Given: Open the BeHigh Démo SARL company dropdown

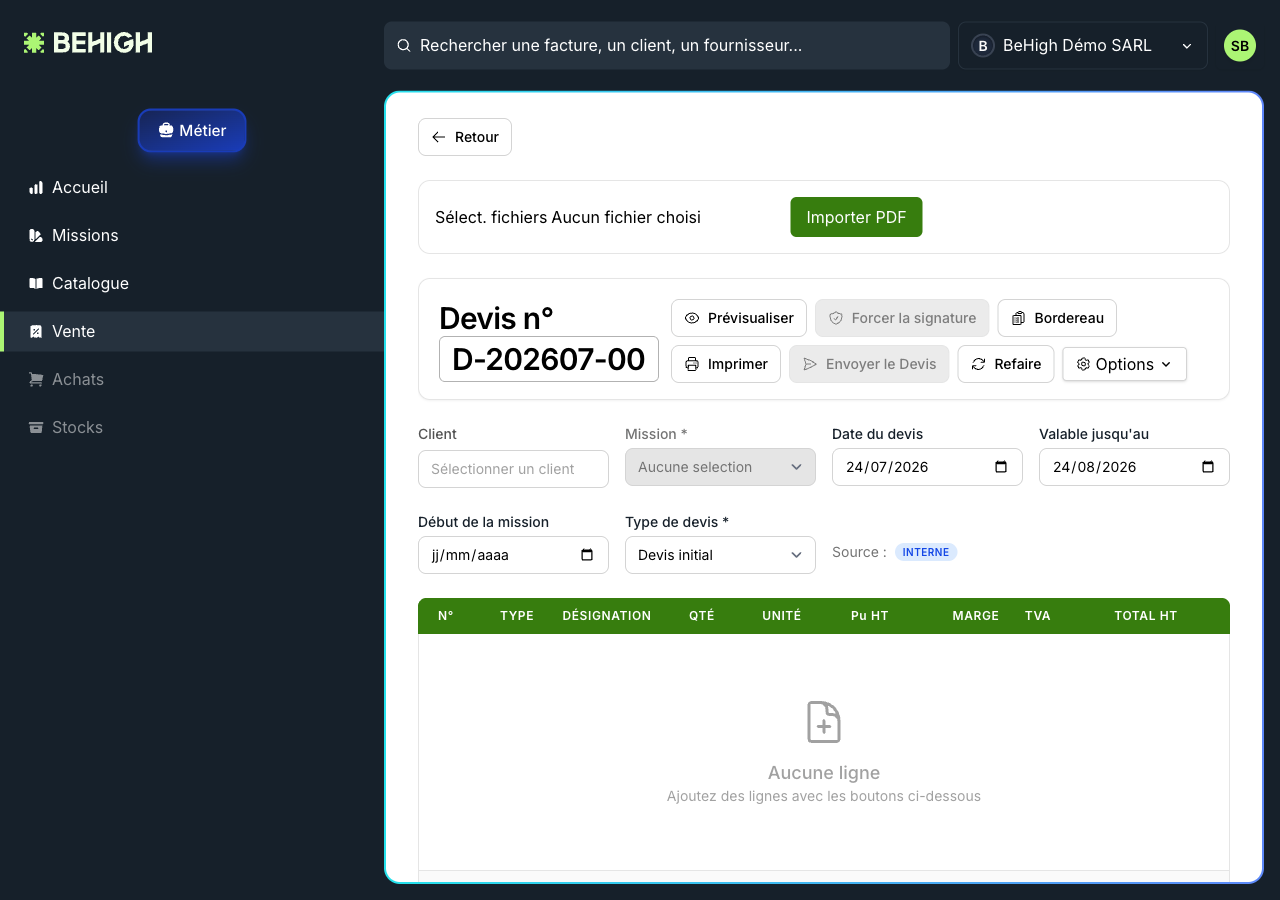Looking at the screenshot, I should pos(1083,46).
